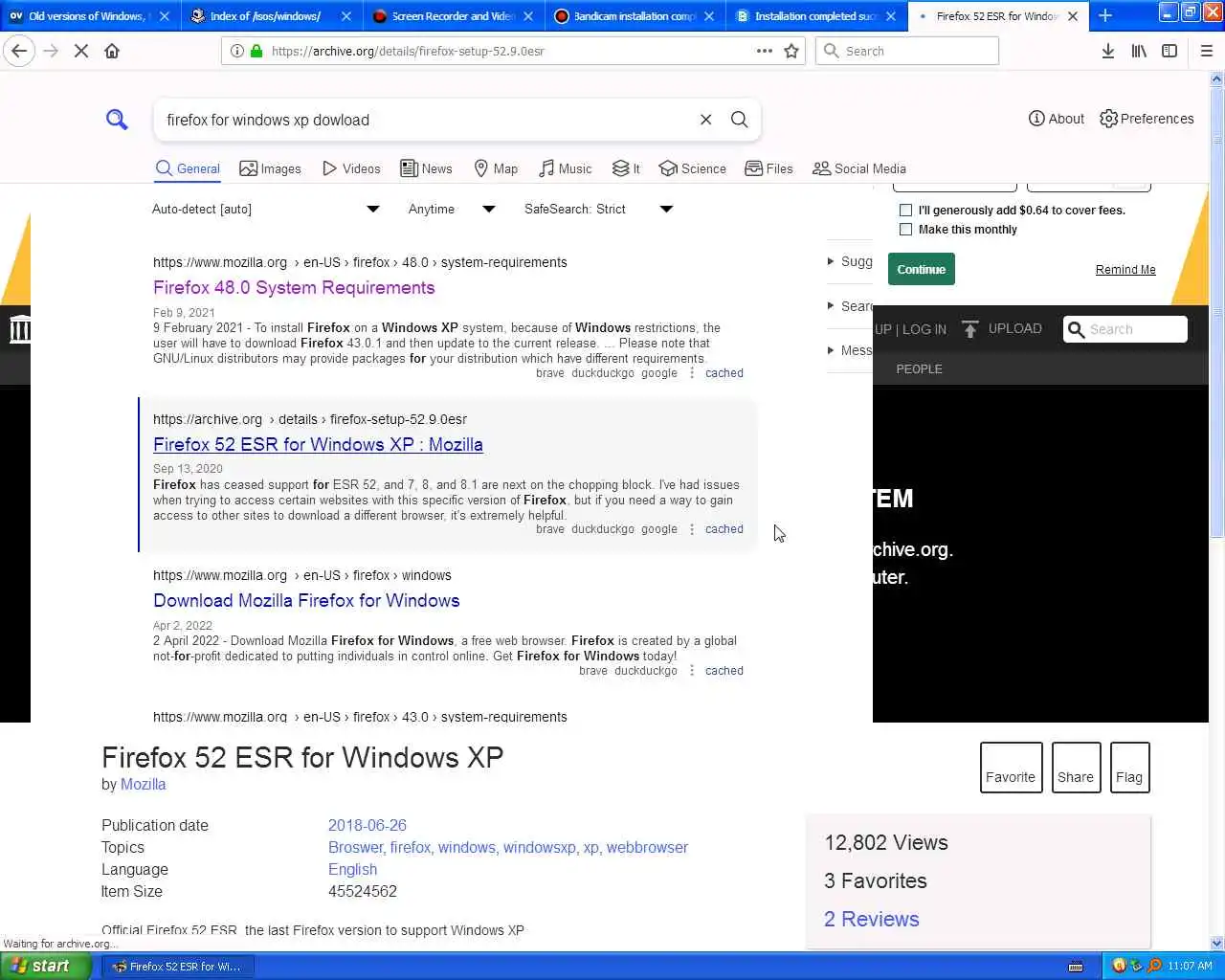This screenshot has height=980, width=1225.
Task: Open a new tab with the plus button
Action: pos(1105,15)
